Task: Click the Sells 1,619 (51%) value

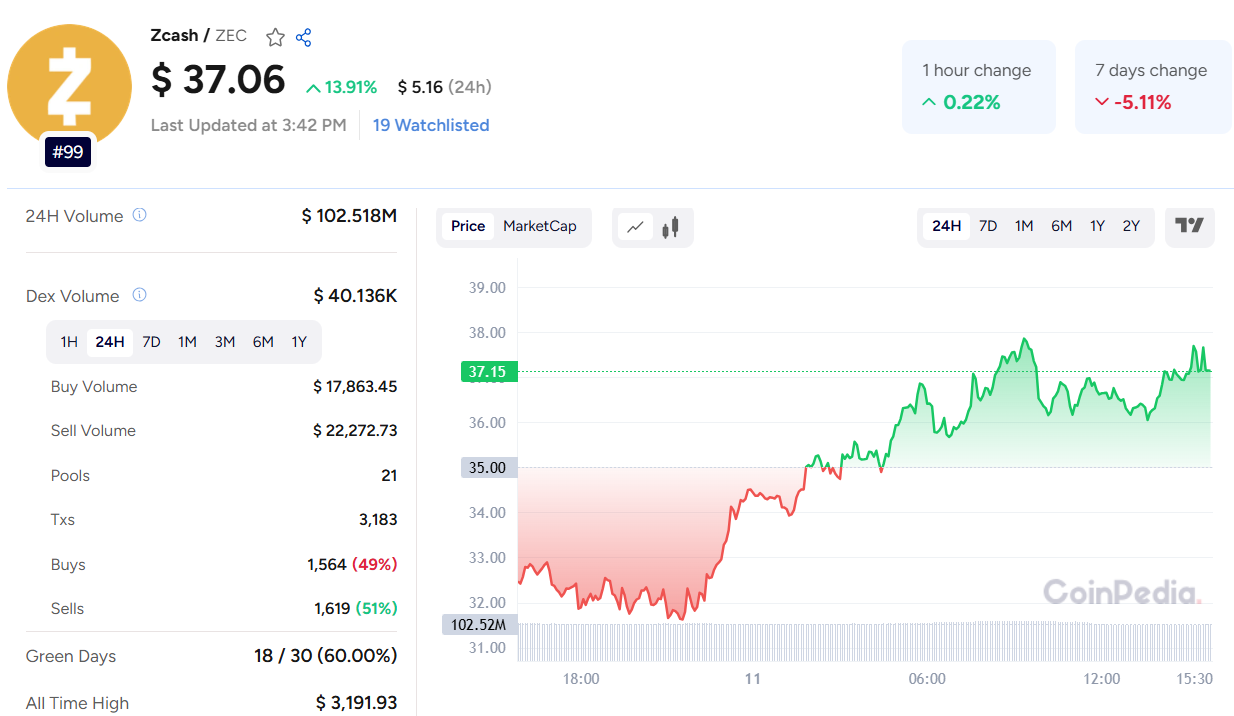Action: (x=355, y=608)
